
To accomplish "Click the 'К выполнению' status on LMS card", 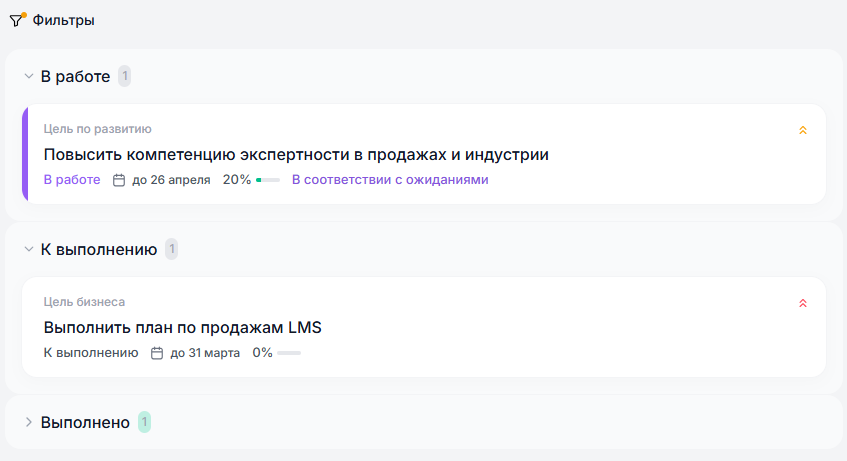I will (91, 353).
